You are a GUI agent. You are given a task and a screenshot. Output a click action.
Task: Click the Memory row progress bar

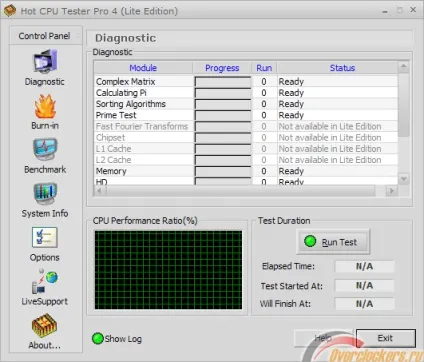click(223, 171)
